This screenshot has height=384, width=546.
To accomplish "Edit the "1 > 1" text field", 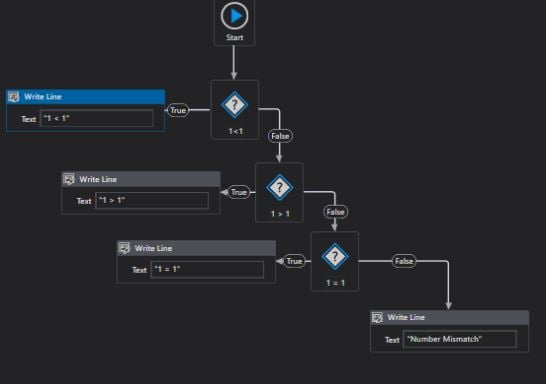I will point(152,201).
